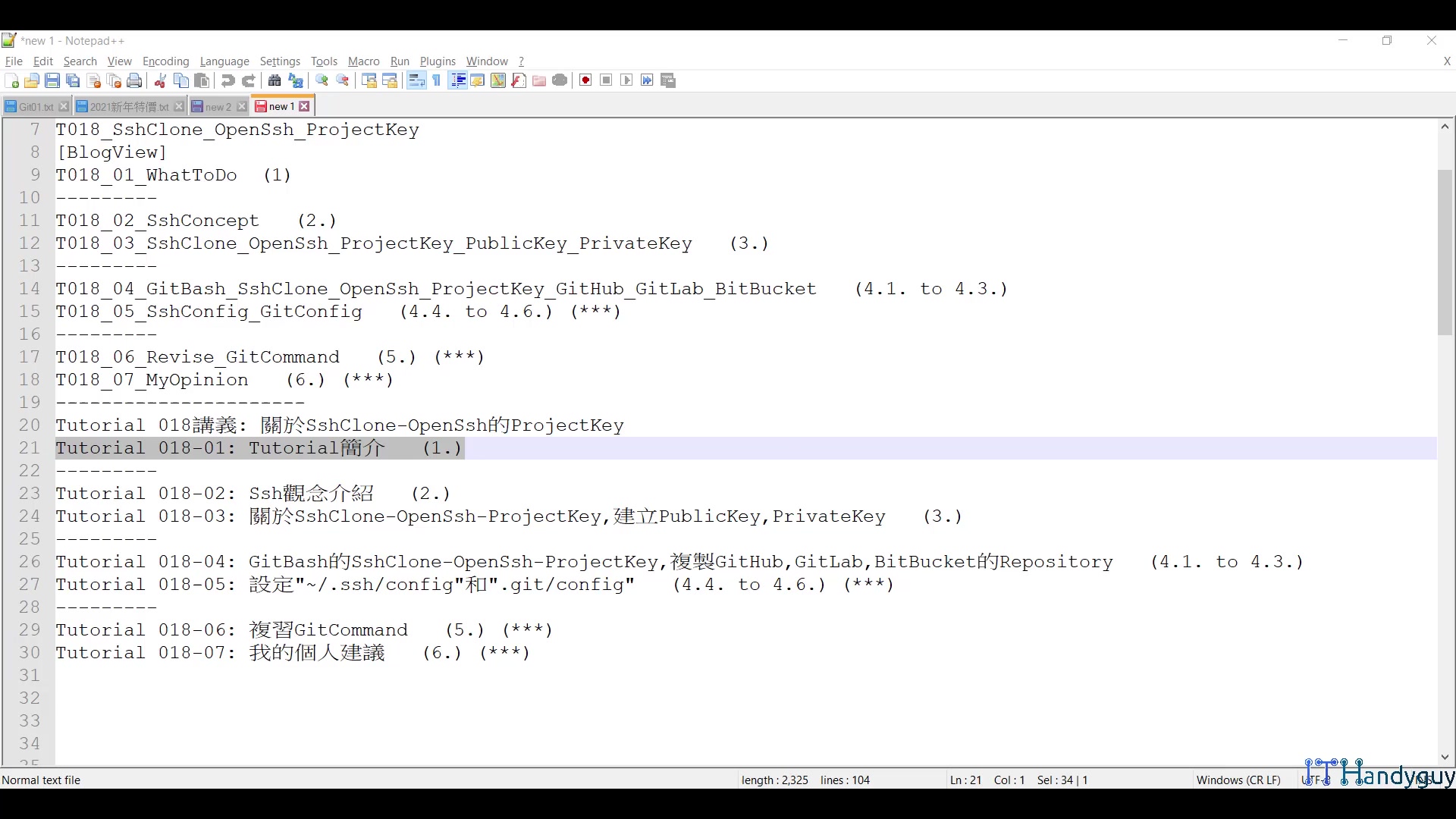Start macro recording with the red record icon
The width and height of the screenshot is (1456, 819).
coord(585,80)
